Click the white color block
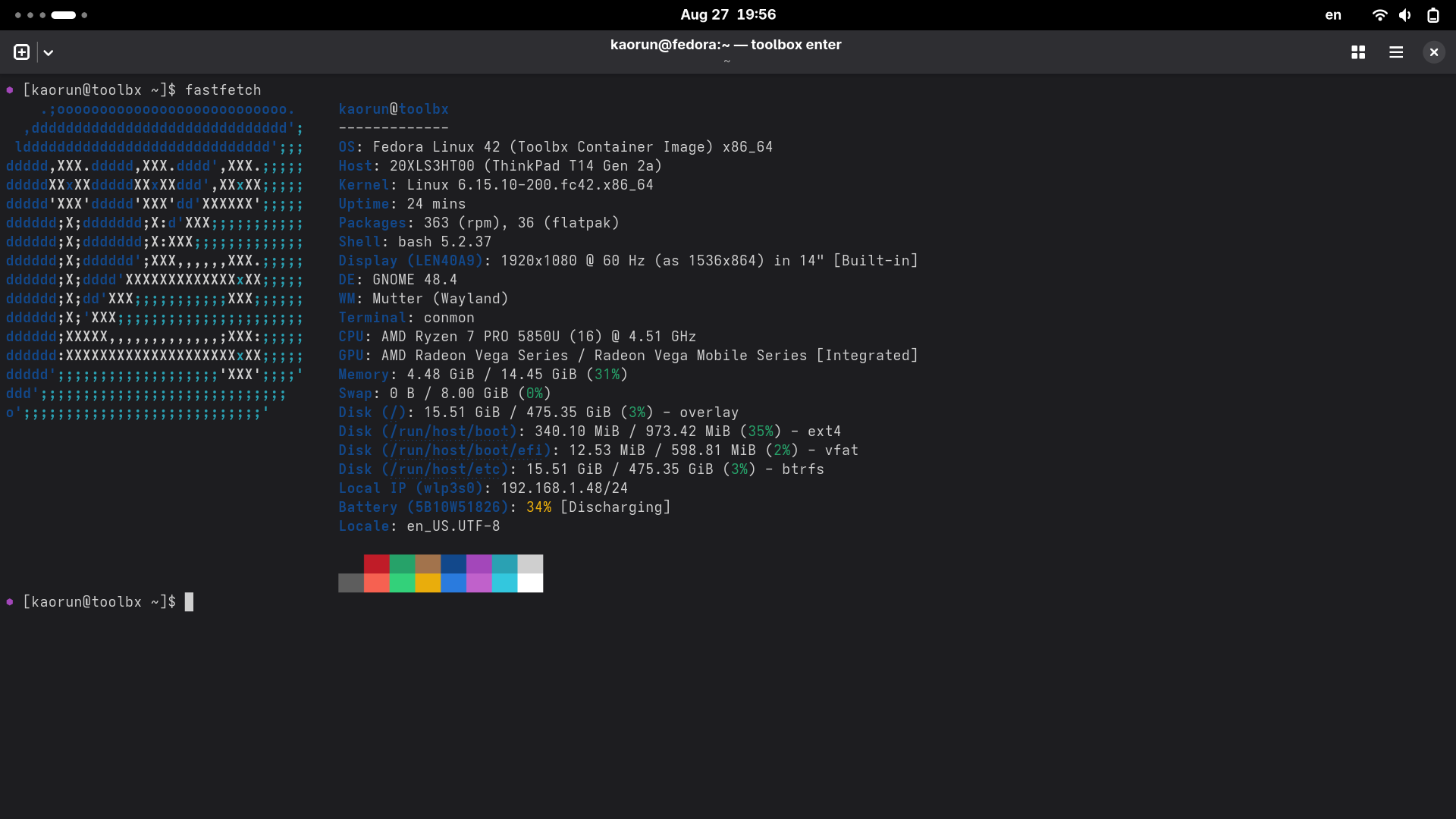This screenshot has height=819, width=1456. click(530, 582)
